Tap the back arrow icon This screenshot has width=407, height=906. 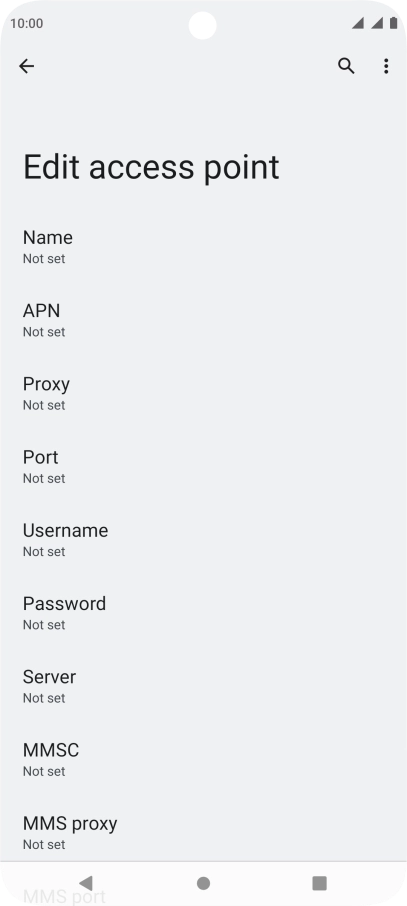[x=27, y=66]
